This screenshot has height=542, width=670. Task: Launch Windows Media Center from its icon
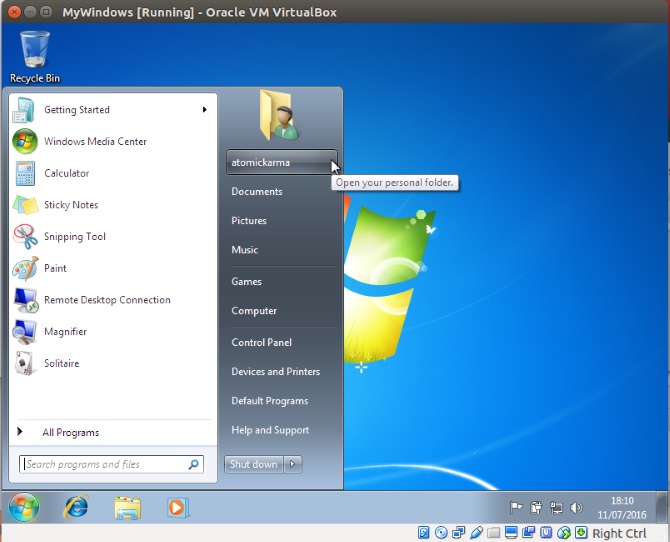point(25,141)
